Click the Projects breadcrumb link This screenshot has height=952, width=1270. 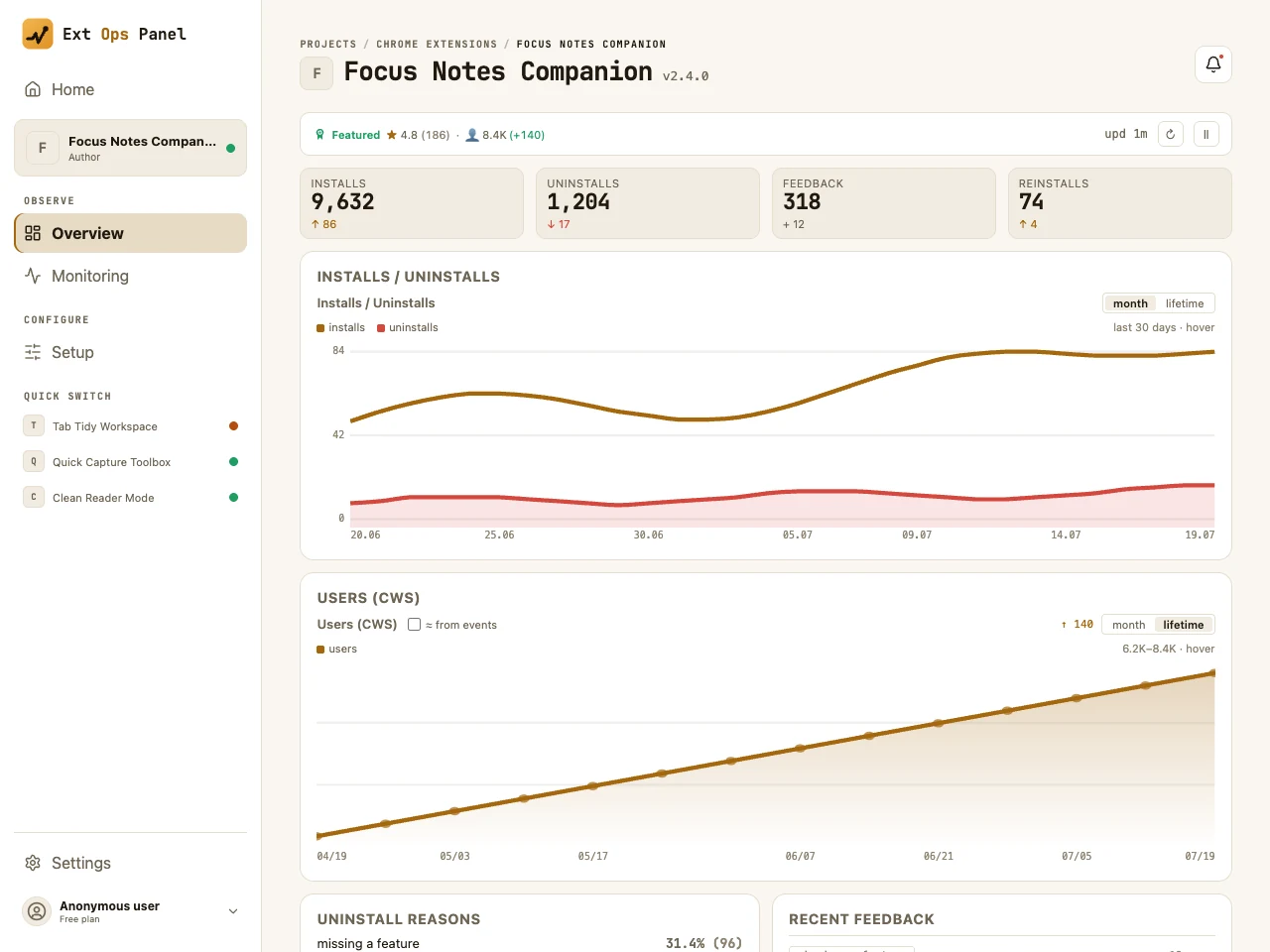pyautogui.click(x=328, y=45)
